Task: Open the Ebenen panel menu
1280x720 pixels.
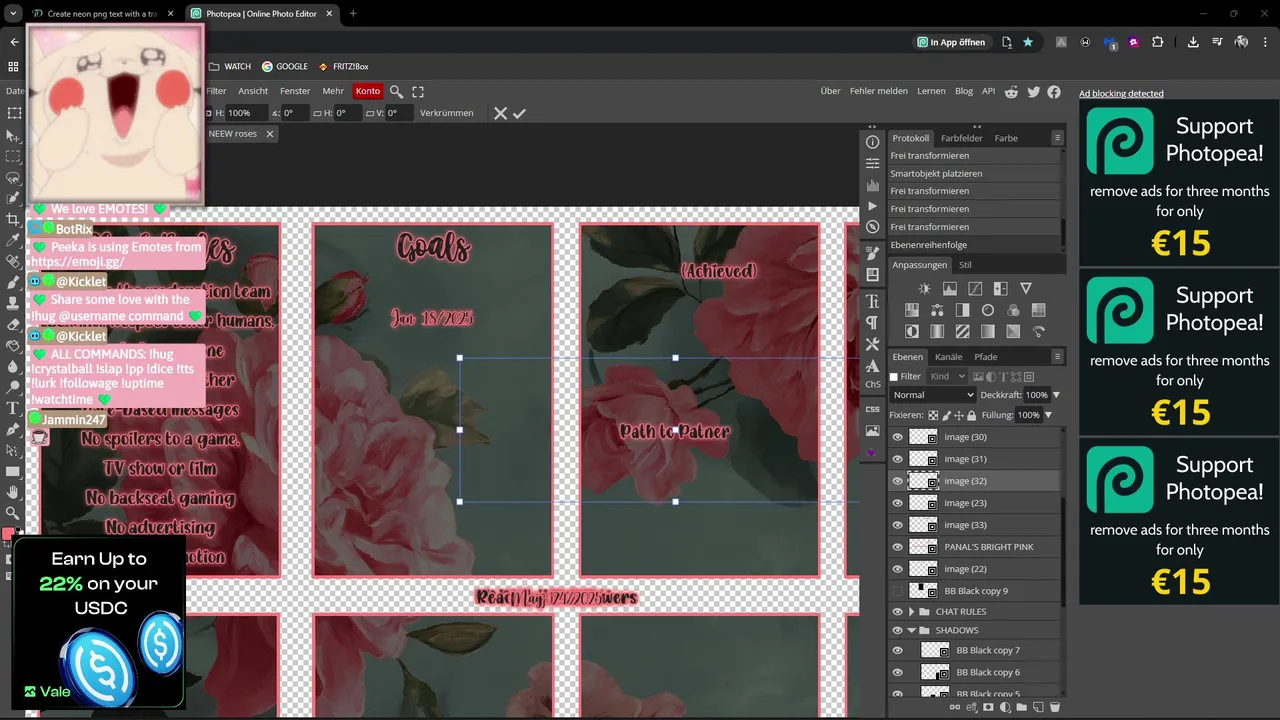Action: coord(1057,356)
